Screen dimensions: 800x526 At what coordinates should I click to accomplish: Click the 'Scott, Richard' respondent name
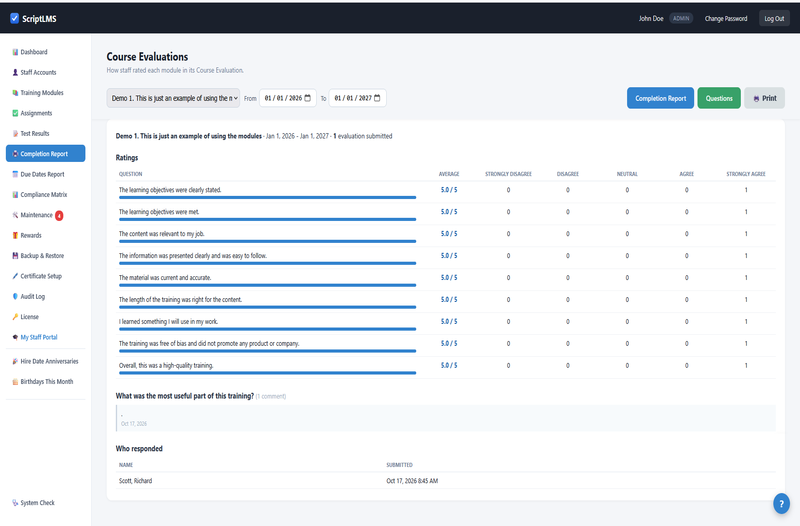(135, 481)
